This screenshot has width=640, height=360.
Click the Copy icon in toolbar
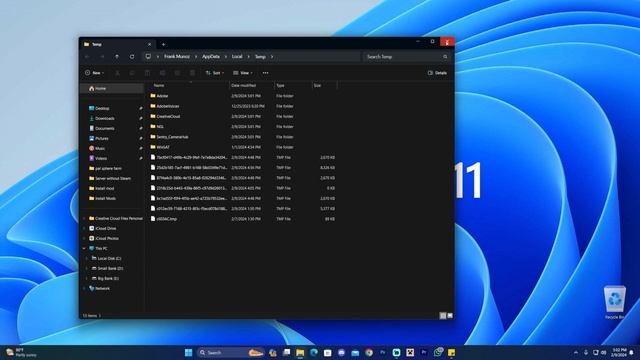132,73
